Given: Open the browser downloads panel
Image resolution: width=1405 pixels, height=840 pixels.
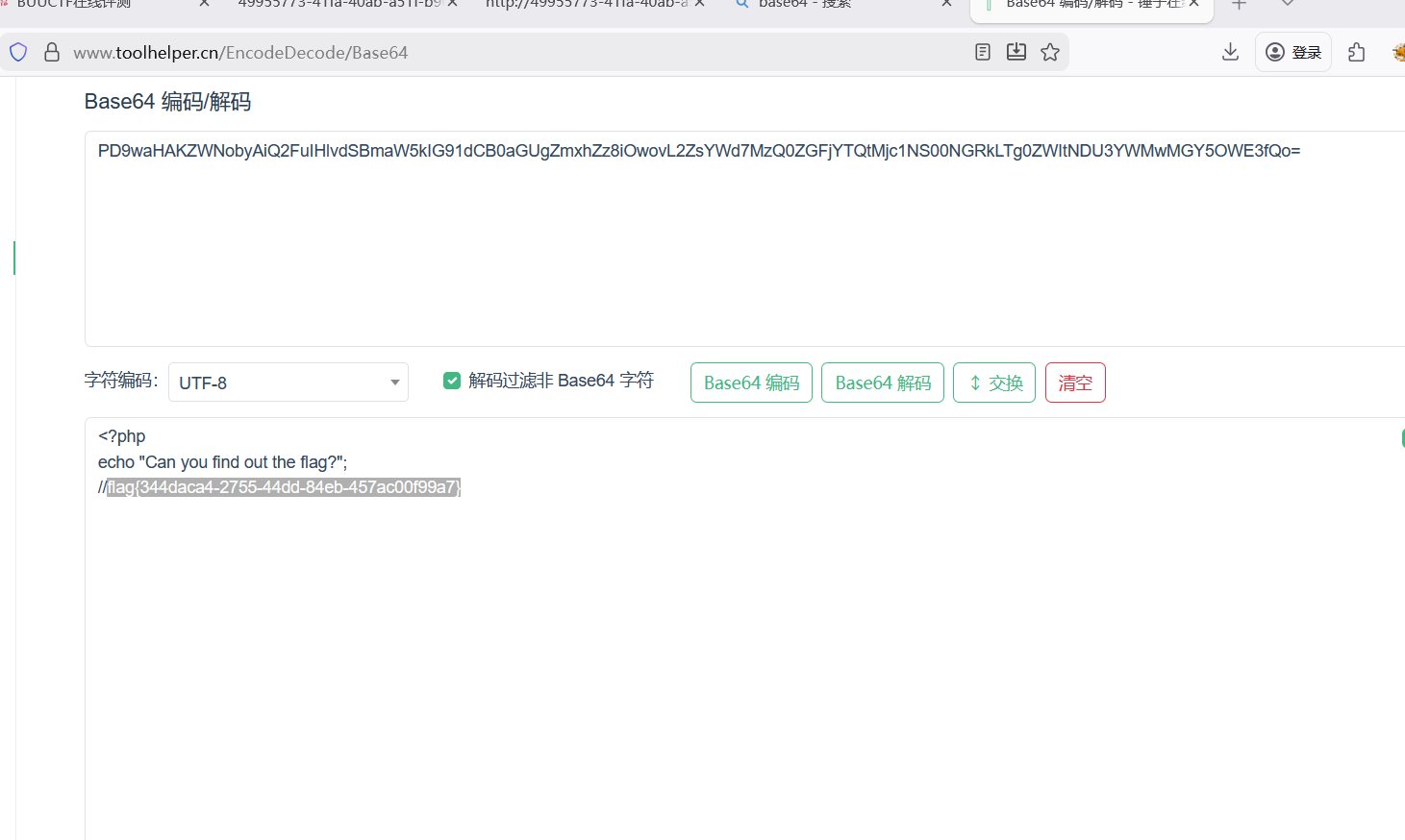Looking at the screenshot, I should [1230, 52].
